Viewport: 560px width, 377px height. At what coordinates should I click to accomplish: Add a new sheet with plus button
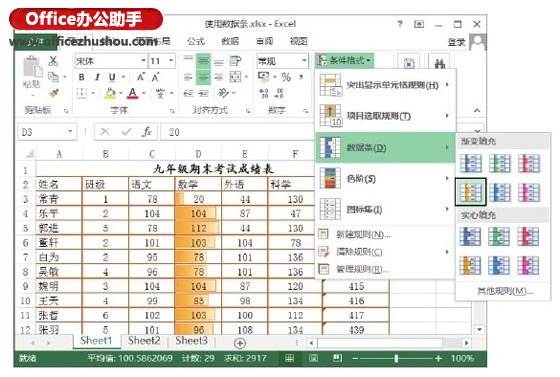(x=240, y=343)
